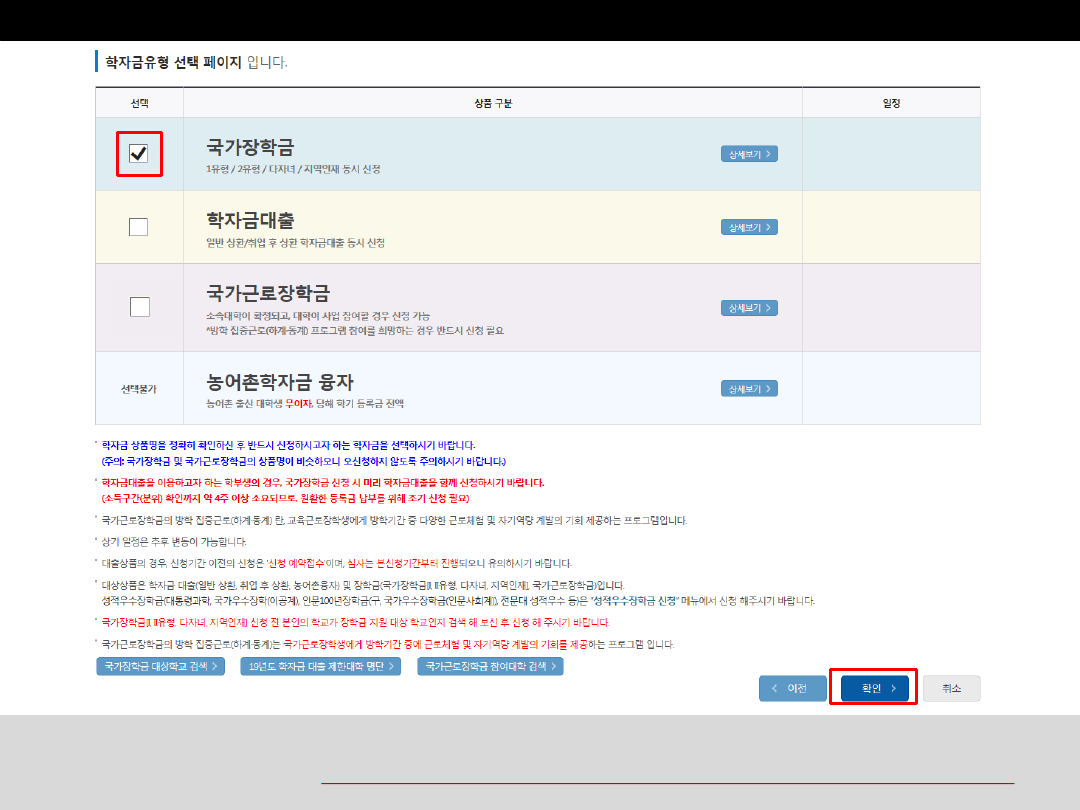Screen dimensions: 1080x810
Task: Click the 국가장학금 product title
Action: pyautogui.click(x=250, y=147)
